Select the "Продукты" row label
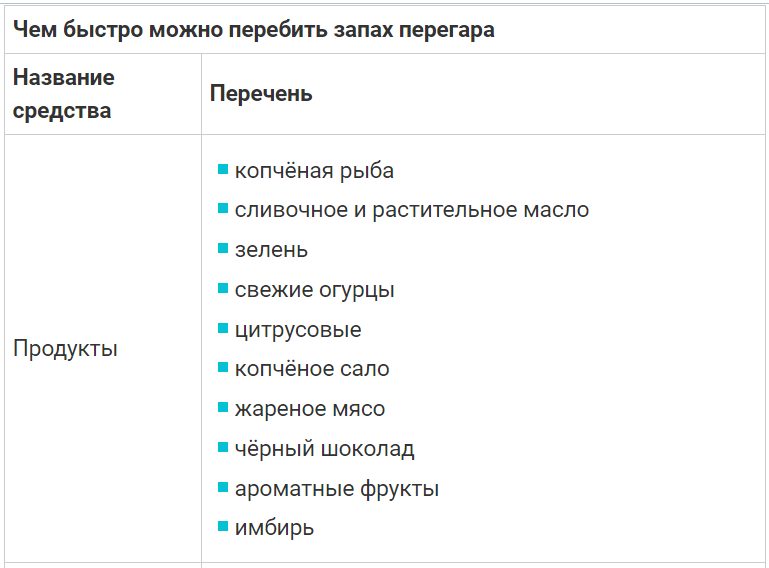Screen dimensions: 769x568 (65, 349)
